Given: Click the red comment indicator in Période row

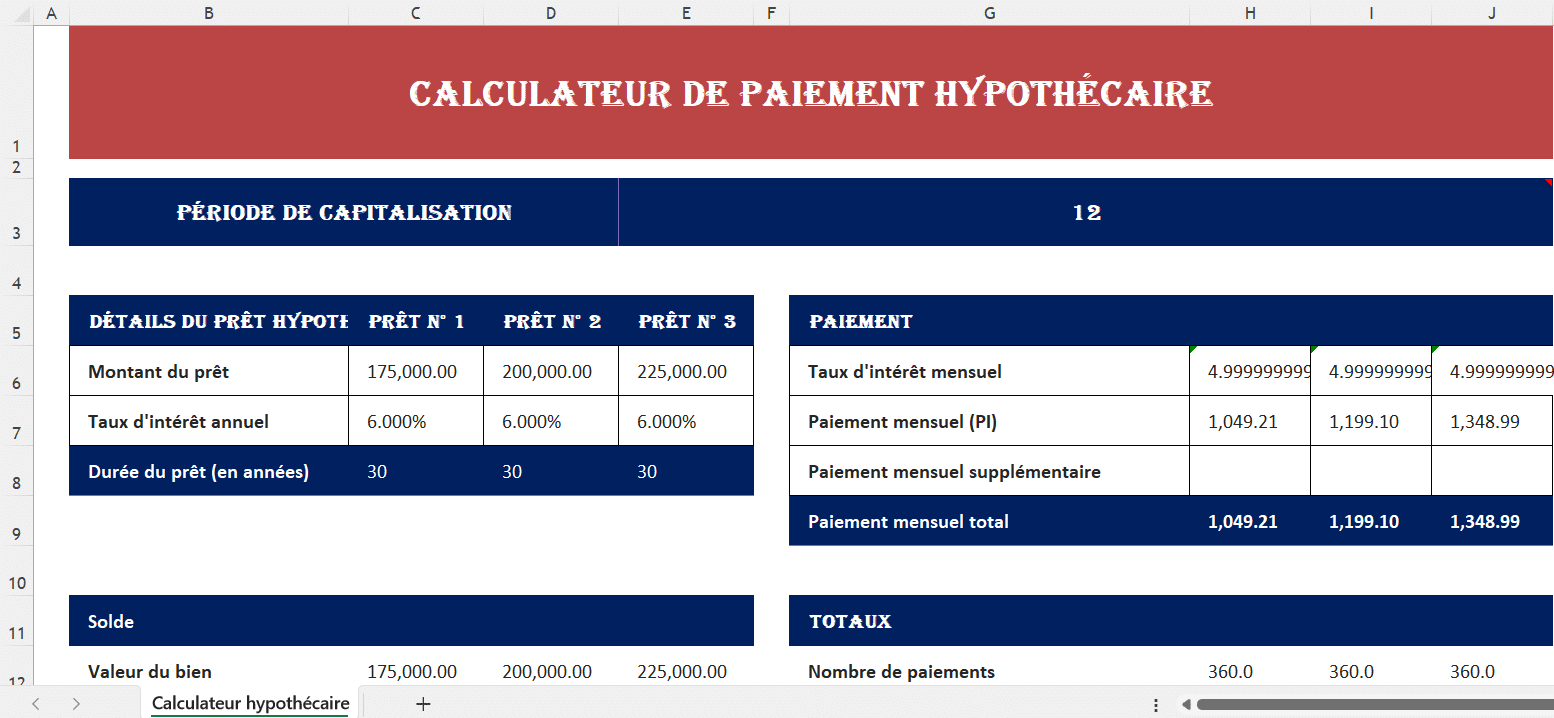Looking at the screenshot, I should (1548, 182).
